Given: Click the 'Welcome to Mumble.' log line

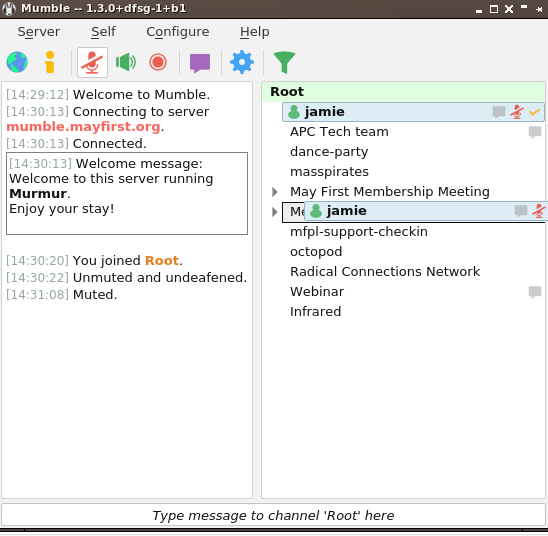Looking at the screenshot, I should coord(108,95).
